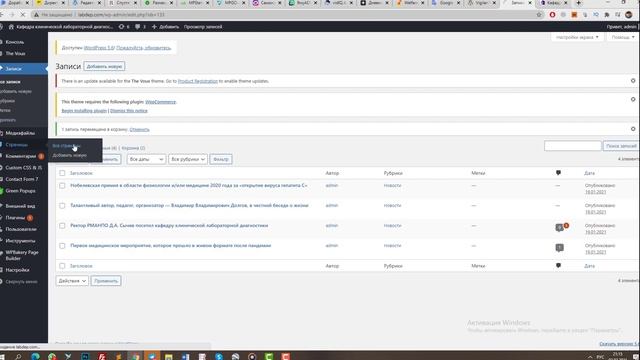Open Microsoft Edge from the taskbar
The height and width of the screenshot is (360, 640).
click(x=35, y=356)
